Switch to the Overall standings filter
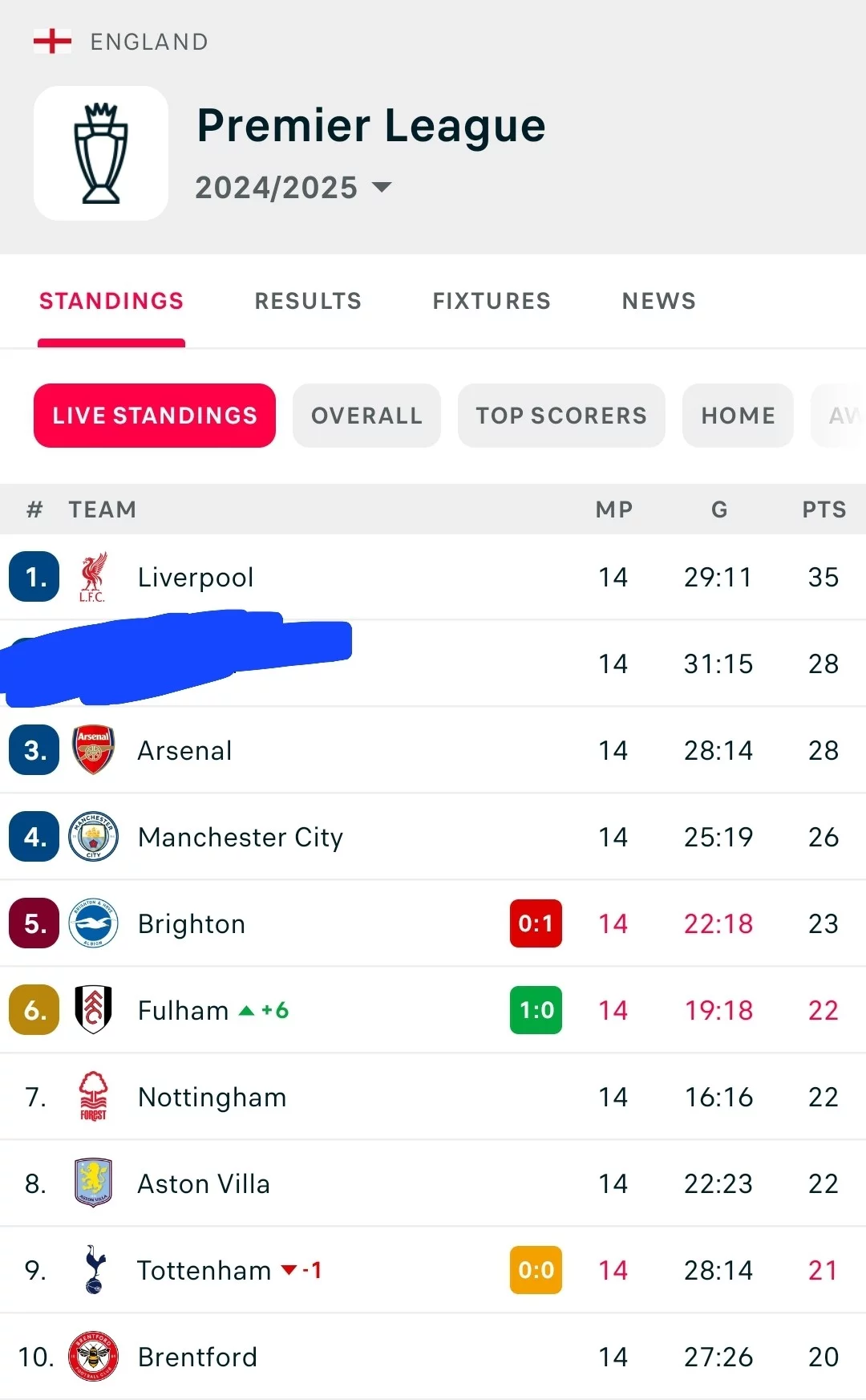The height and width of the screenshot is (1400, 866). point(366,416)
